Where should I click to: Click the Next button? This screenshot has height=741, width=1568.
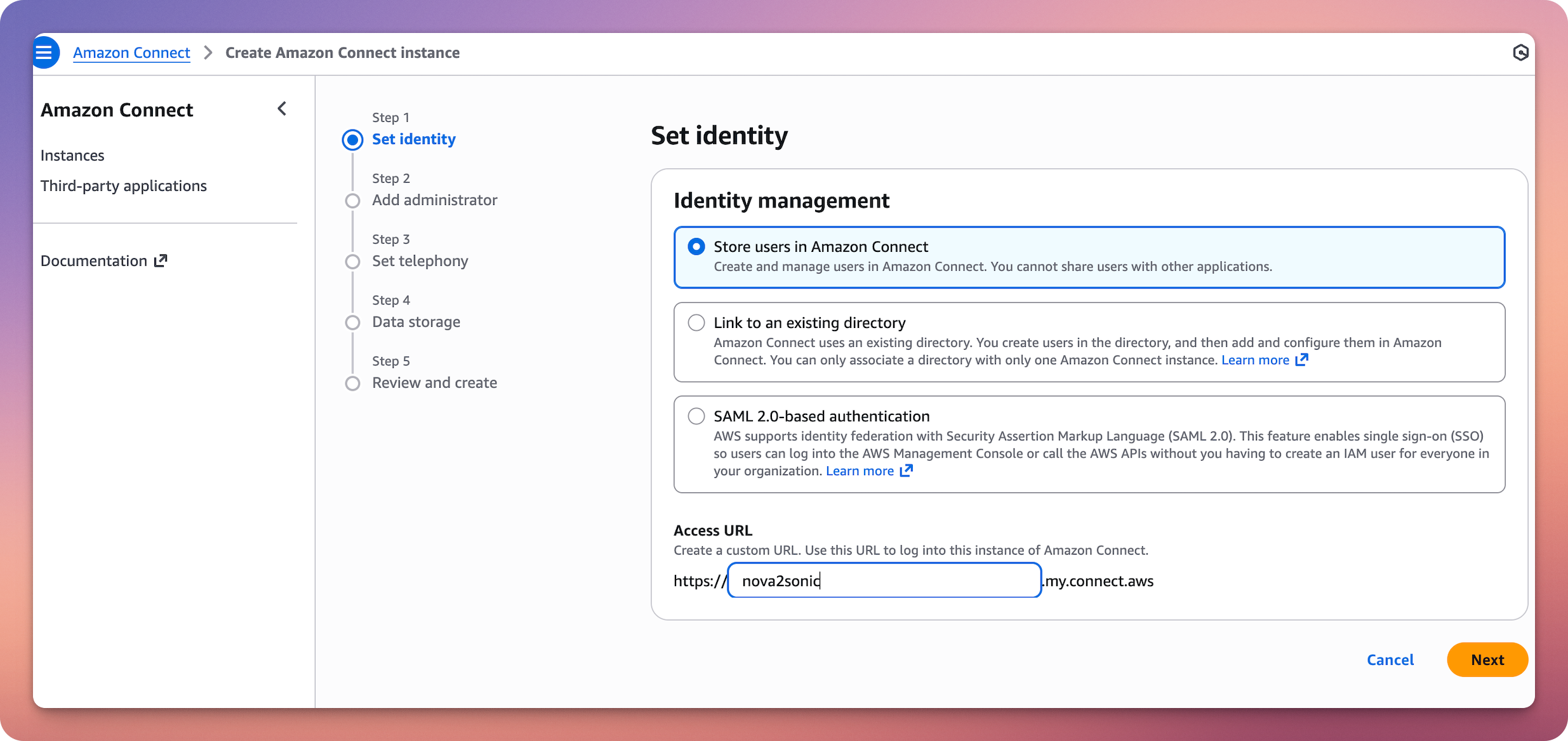point(1487,660)
